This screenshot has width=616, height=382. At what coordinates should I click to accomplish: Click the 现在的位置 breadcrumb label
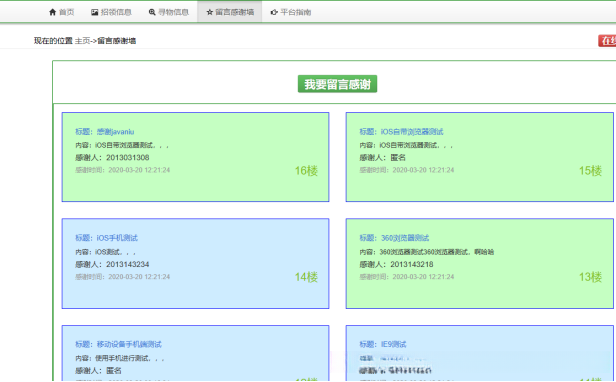tap(53, 41)
